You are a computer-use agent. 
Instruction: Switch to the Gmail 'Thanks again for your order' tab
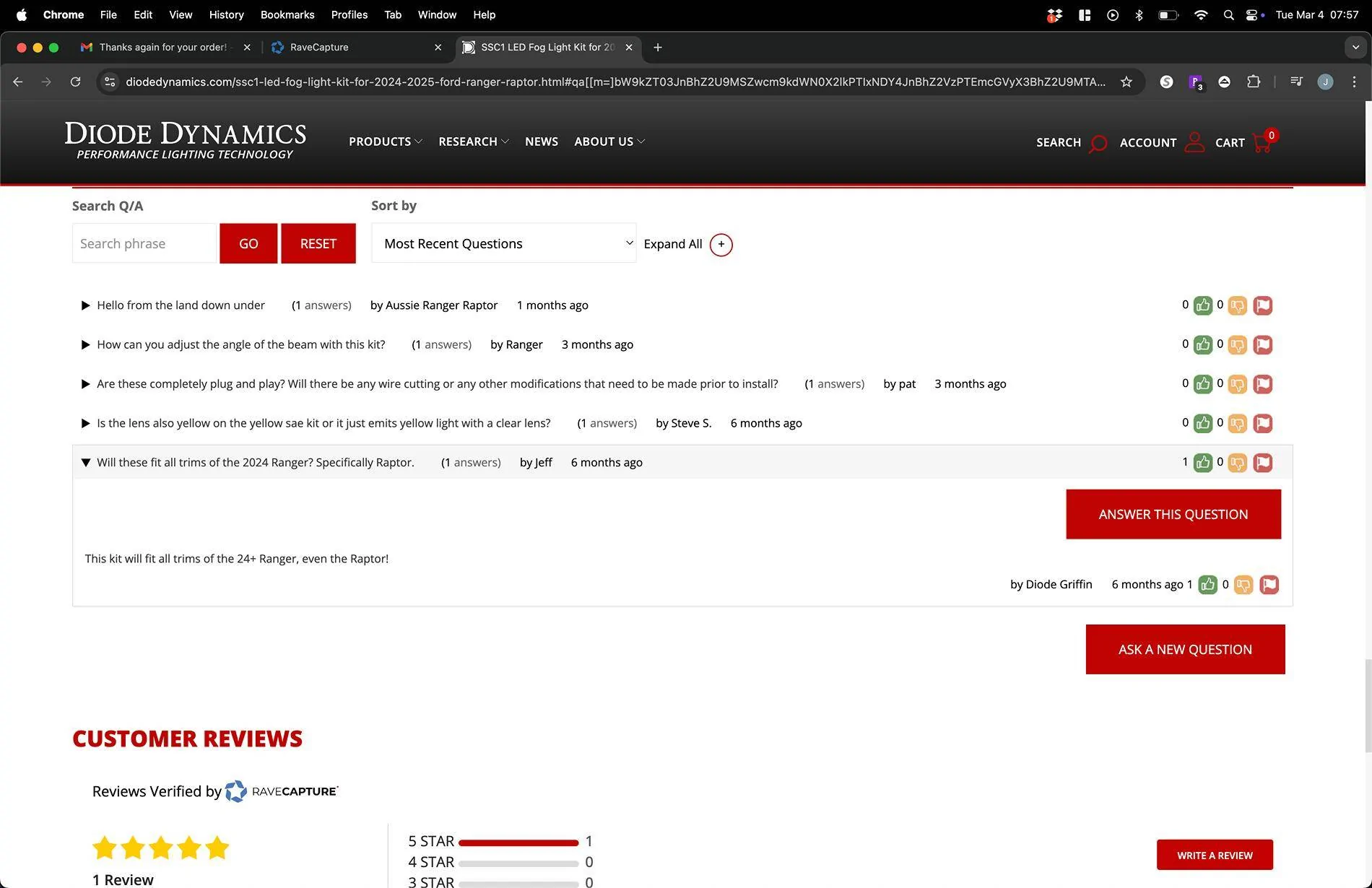[163, 48]
